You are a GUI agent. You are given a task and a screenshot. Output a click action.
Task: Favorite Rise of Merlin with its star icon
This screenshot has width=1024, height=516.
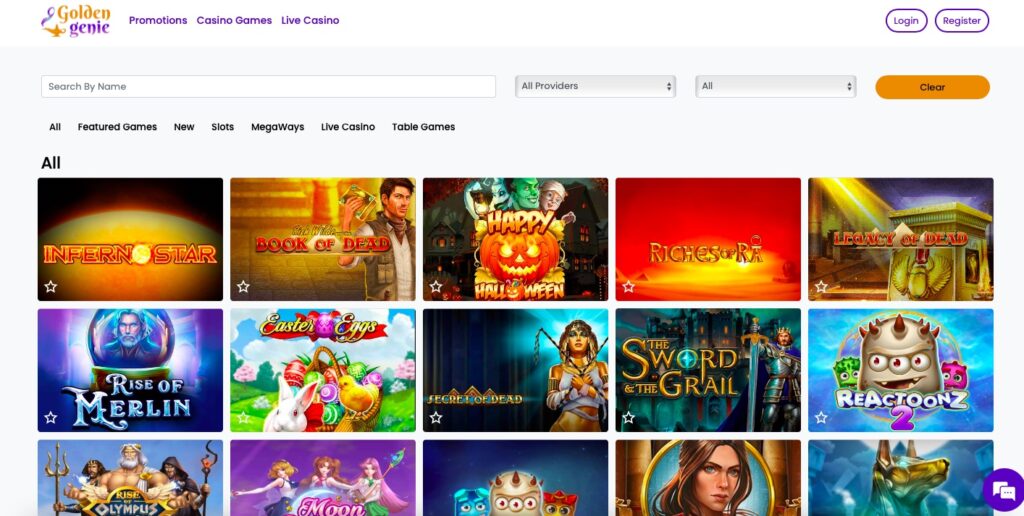[x=50, y=417]
